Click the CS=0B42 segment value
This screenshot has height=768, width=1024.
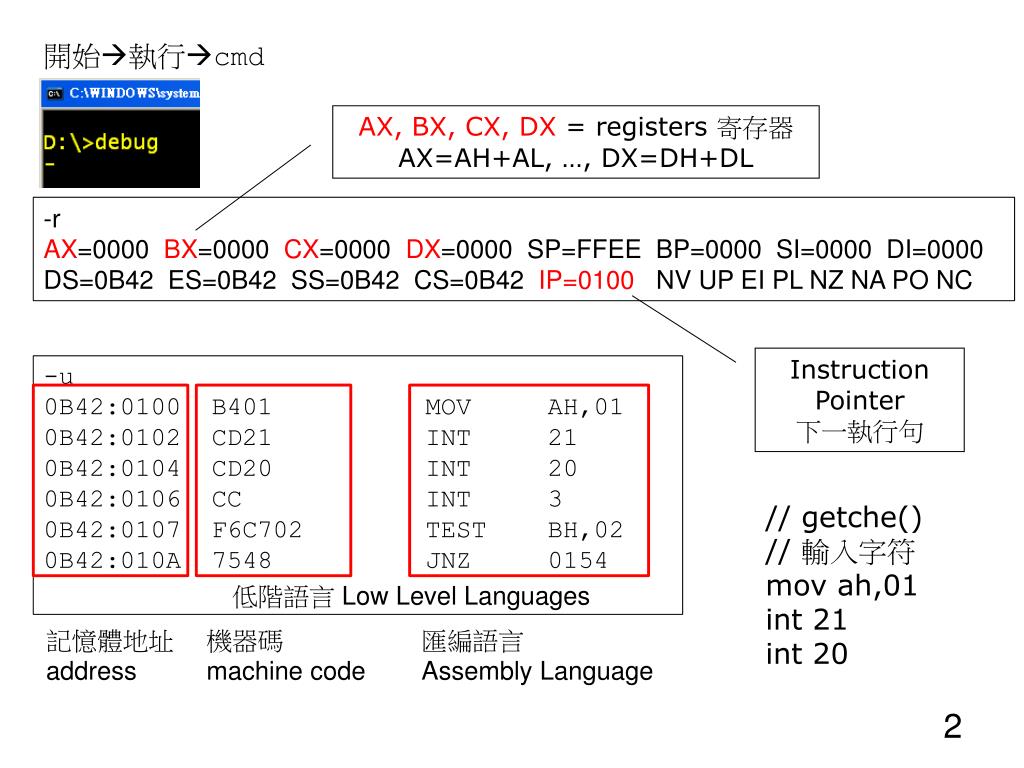click(x=469, y=280)
